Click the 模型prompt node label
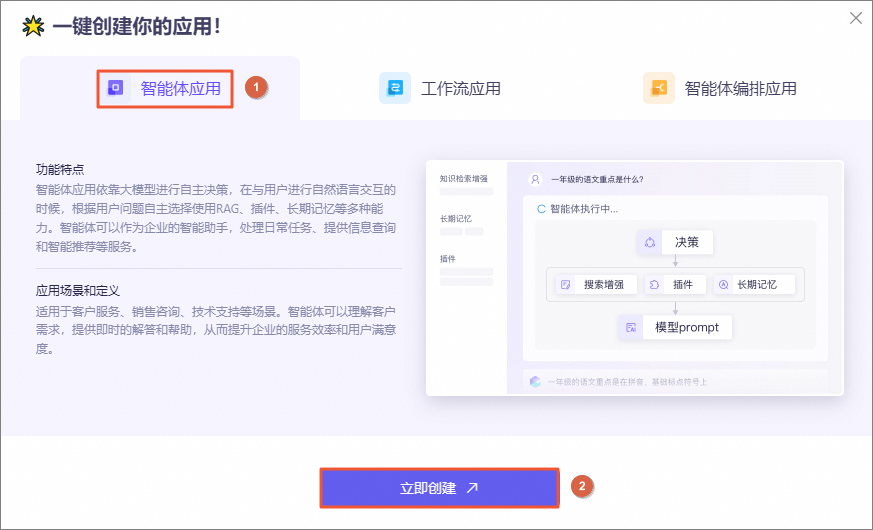 687,327
